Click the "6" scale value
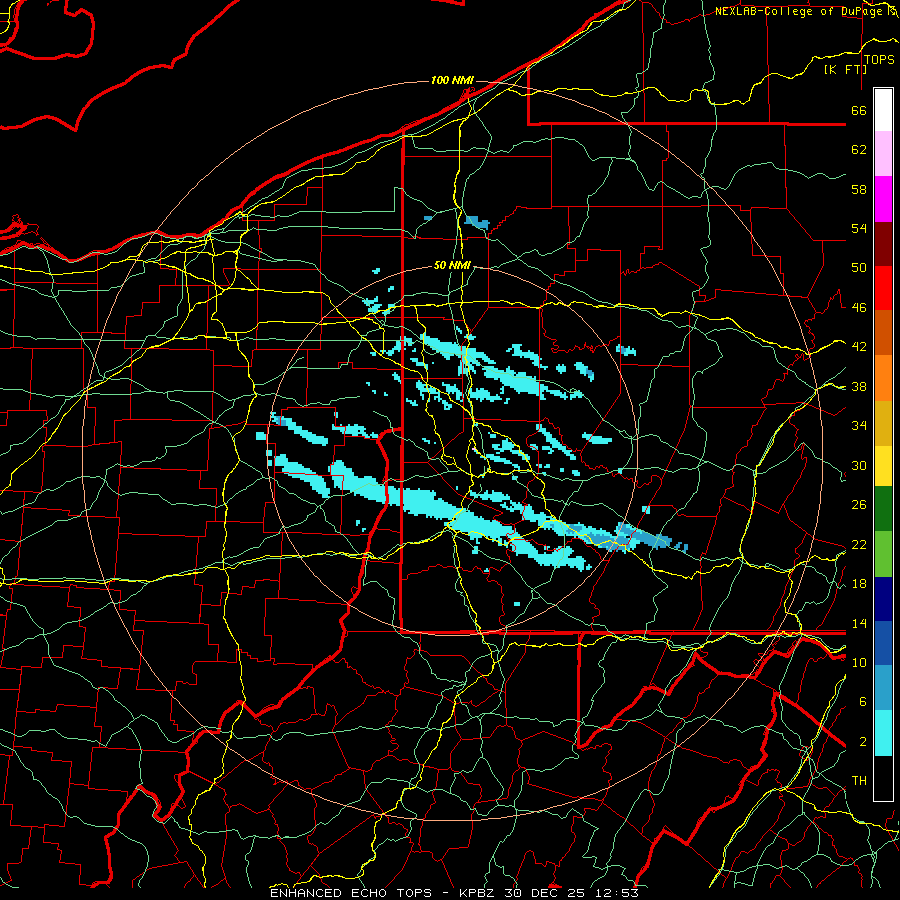 tap(863, 702)
